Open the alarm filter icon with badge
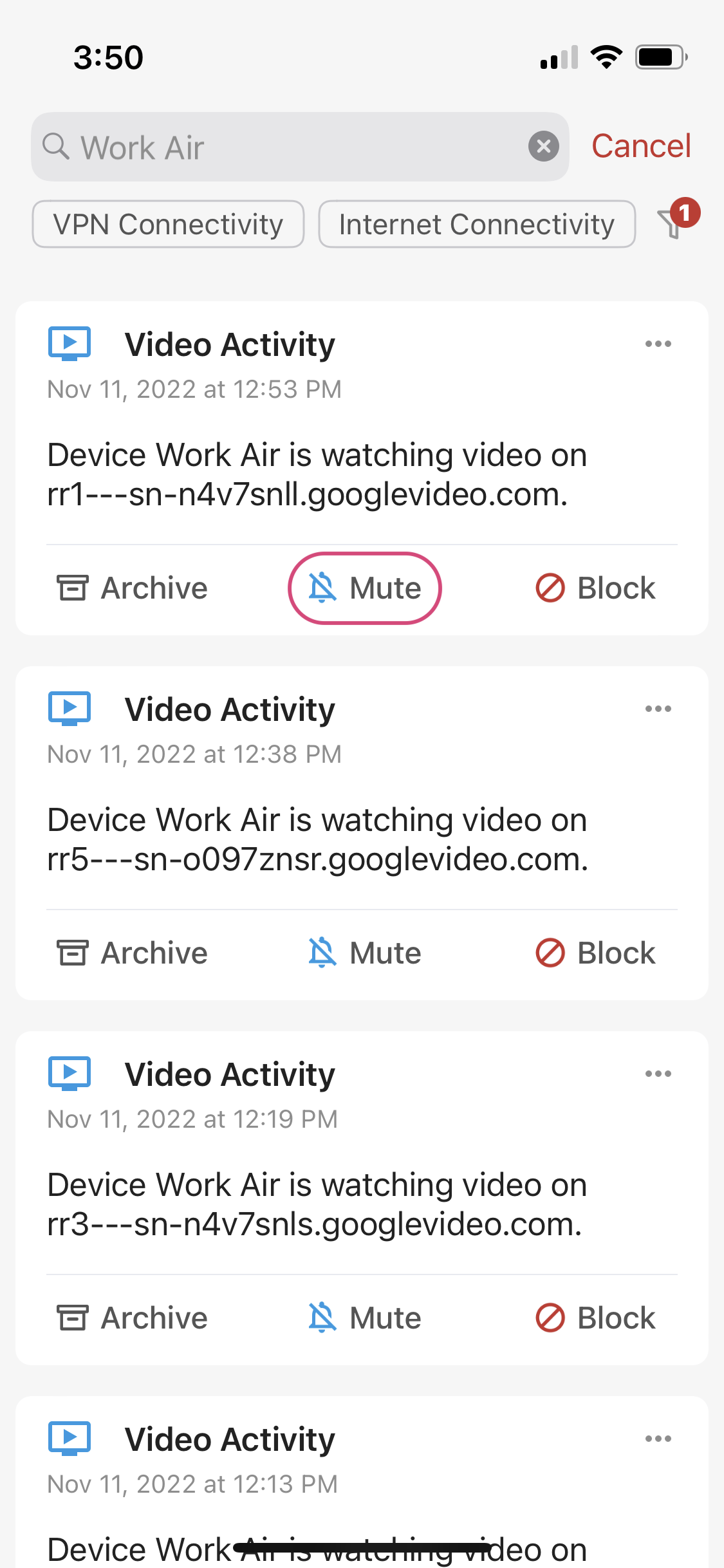724x1568 pixels. pos(678,219)
